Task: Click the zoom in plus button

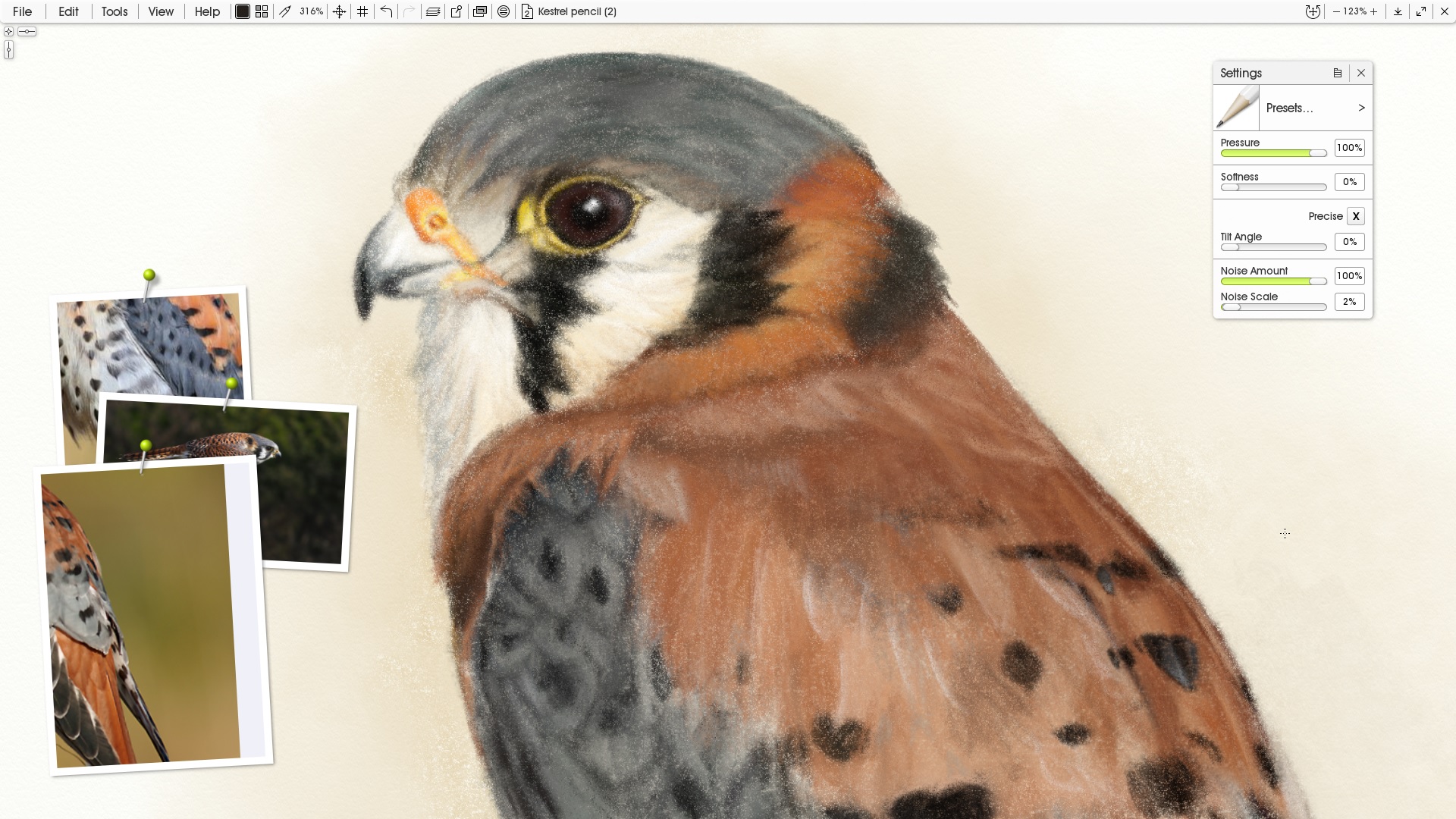Action: click(x=1374, y=11)
